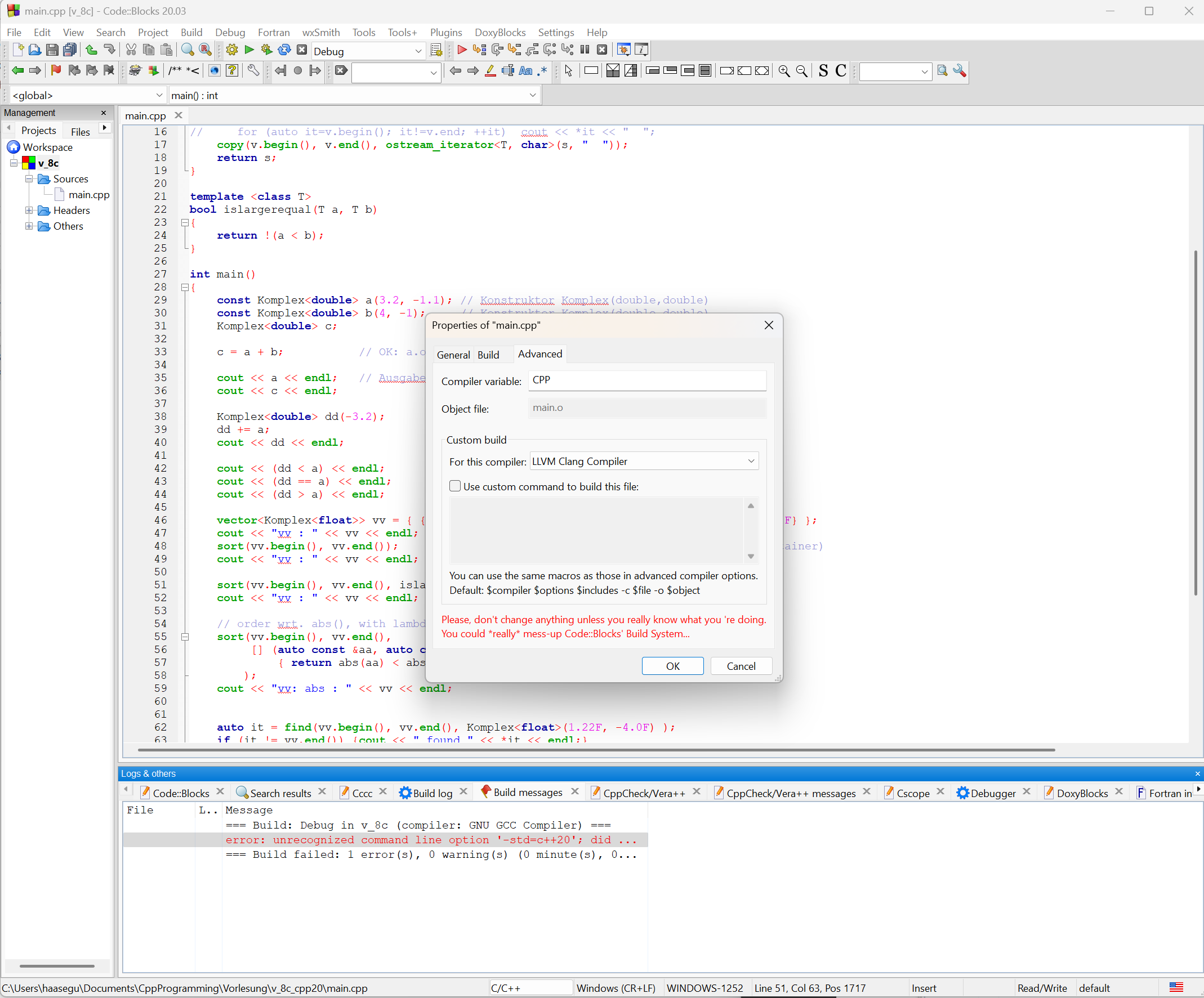
Task: Click the Save file floppy icon
Action: pos(52,50)
